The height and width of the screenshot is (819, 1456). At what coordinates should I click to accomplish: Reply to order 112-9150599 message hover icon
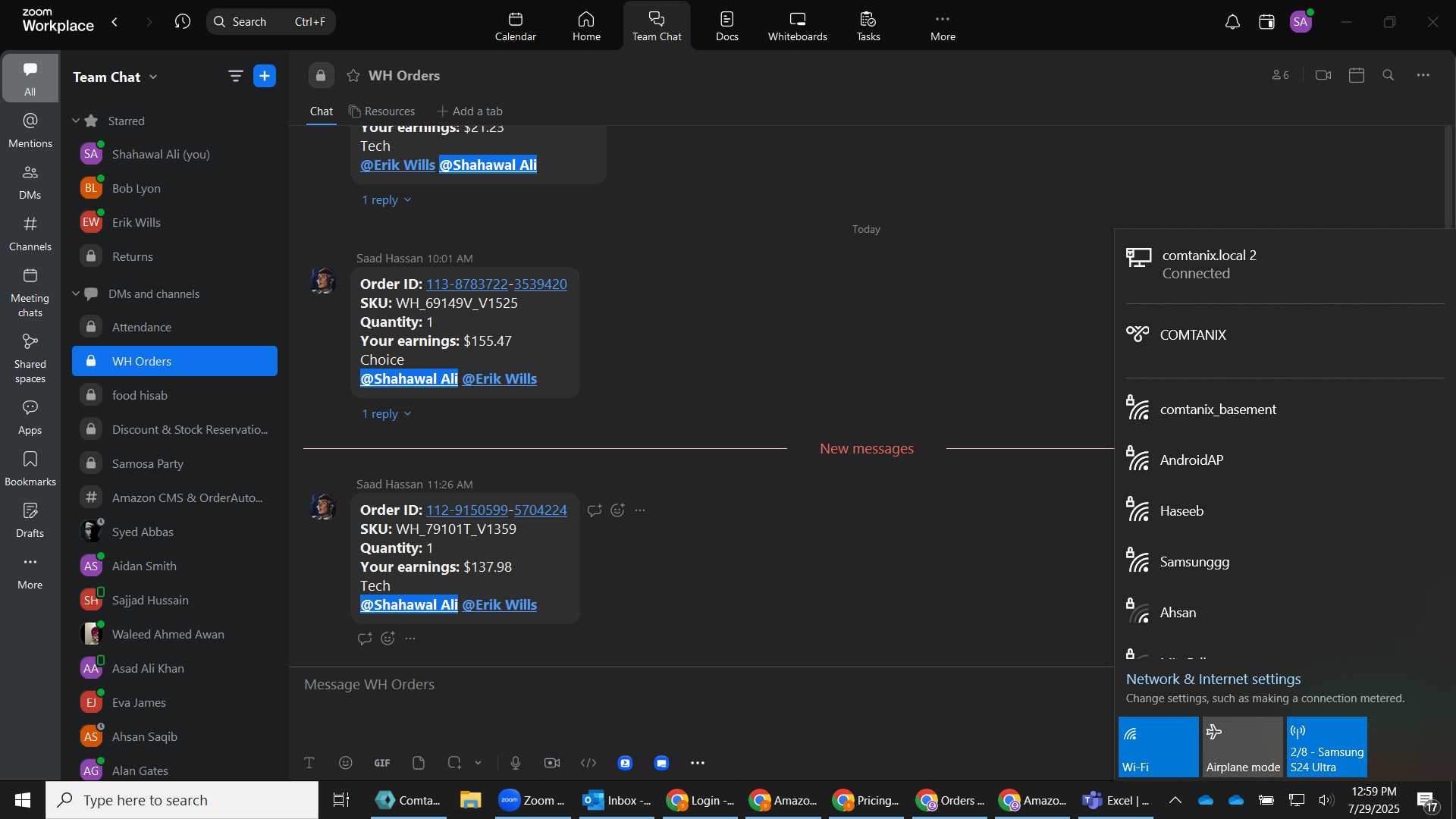click(x=595, y=510)
